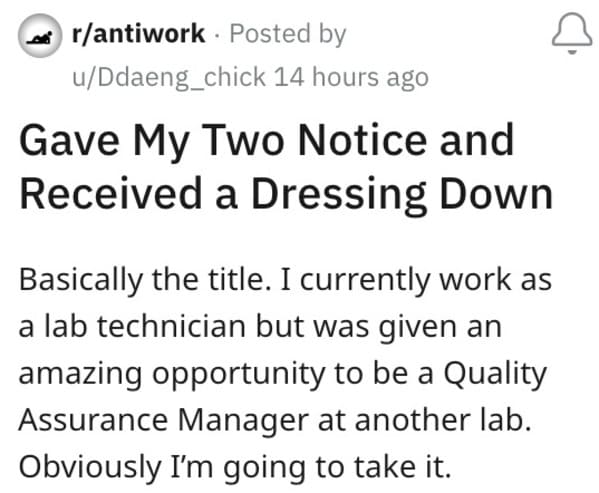Click the 'Posted by' label
Viewport: 599px width, 493px height.
click(288, 34)
